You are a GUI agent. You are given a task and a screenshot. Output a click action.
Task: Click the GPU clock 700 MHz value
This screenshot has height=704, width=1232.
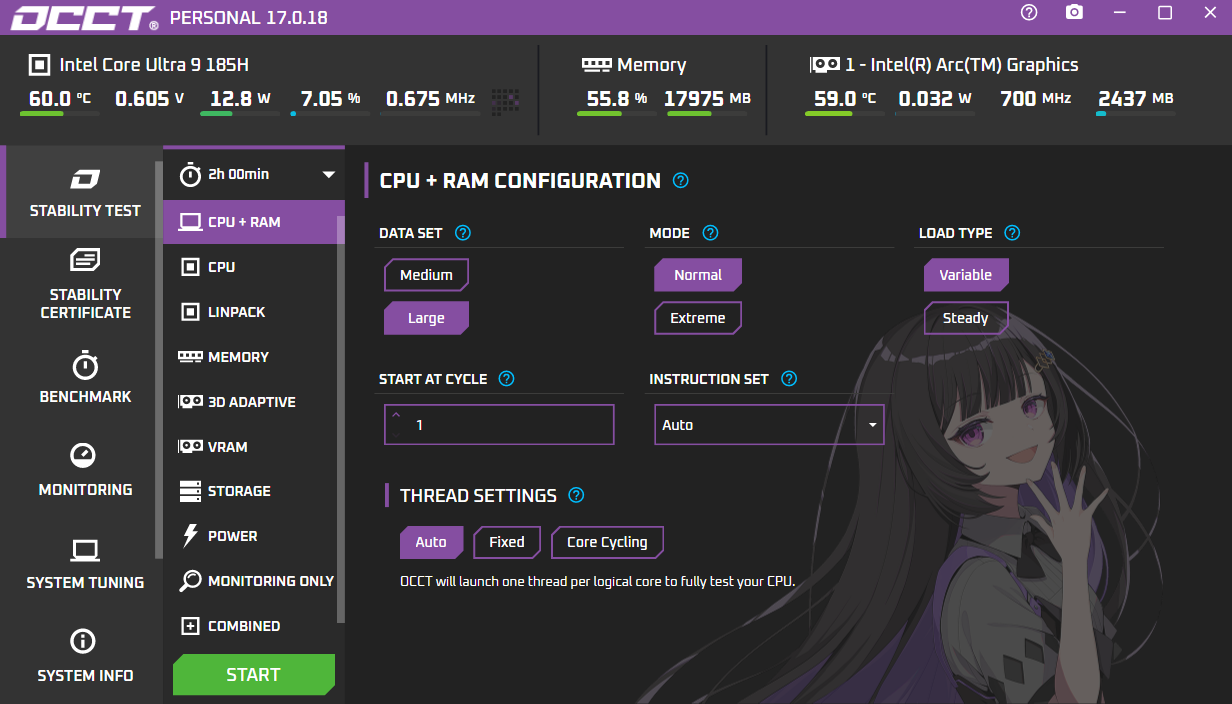point(1036,98)
